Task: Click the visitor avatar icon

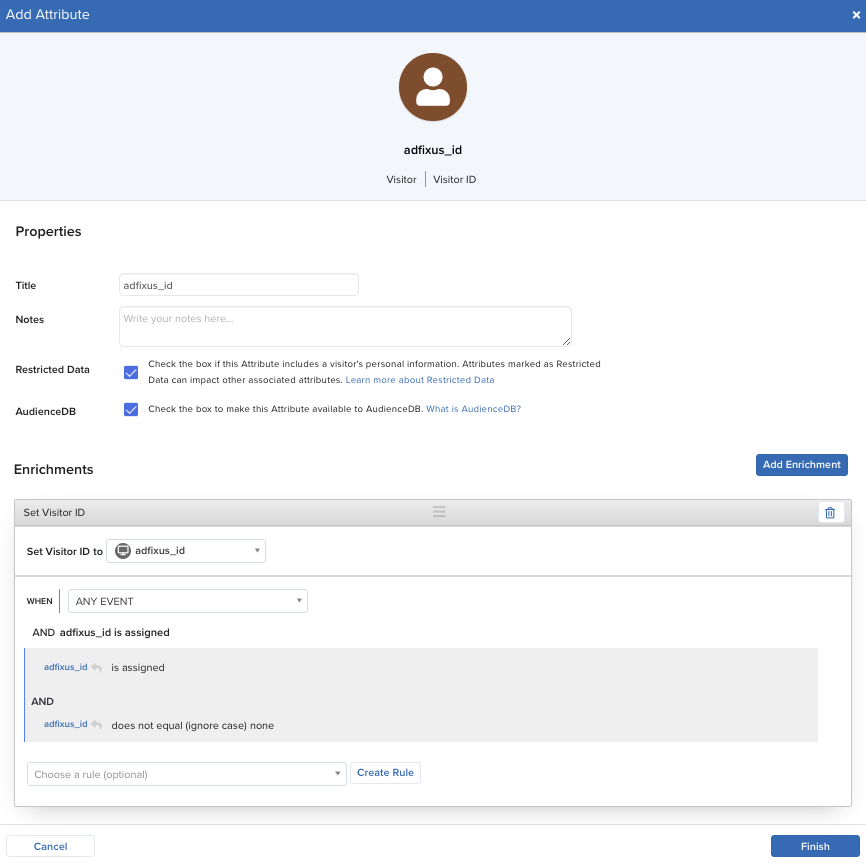Action: coord(432,87)
